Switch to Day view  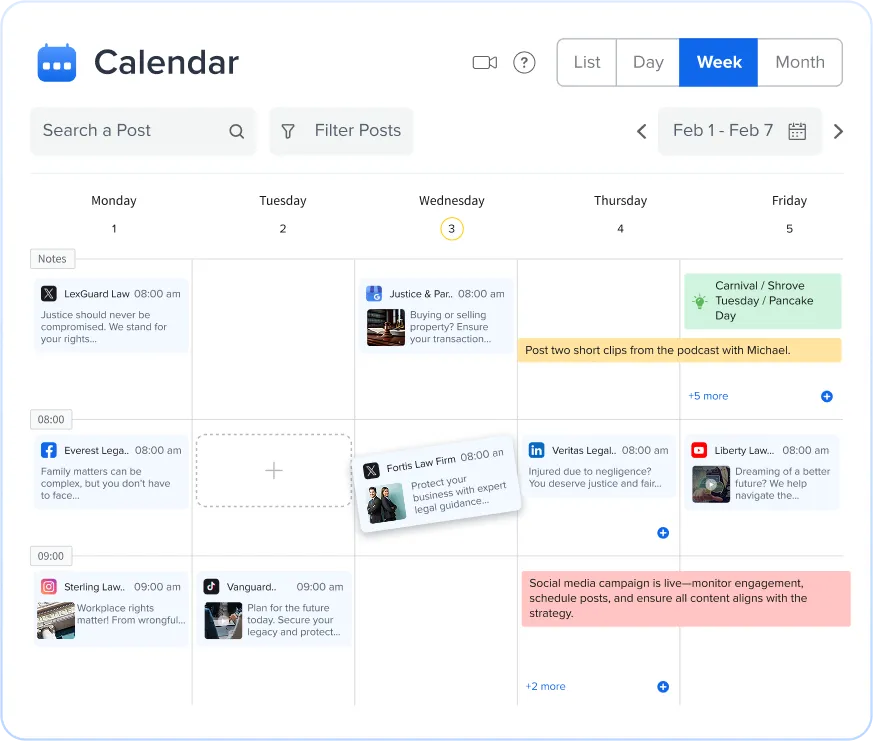point(648,62)
